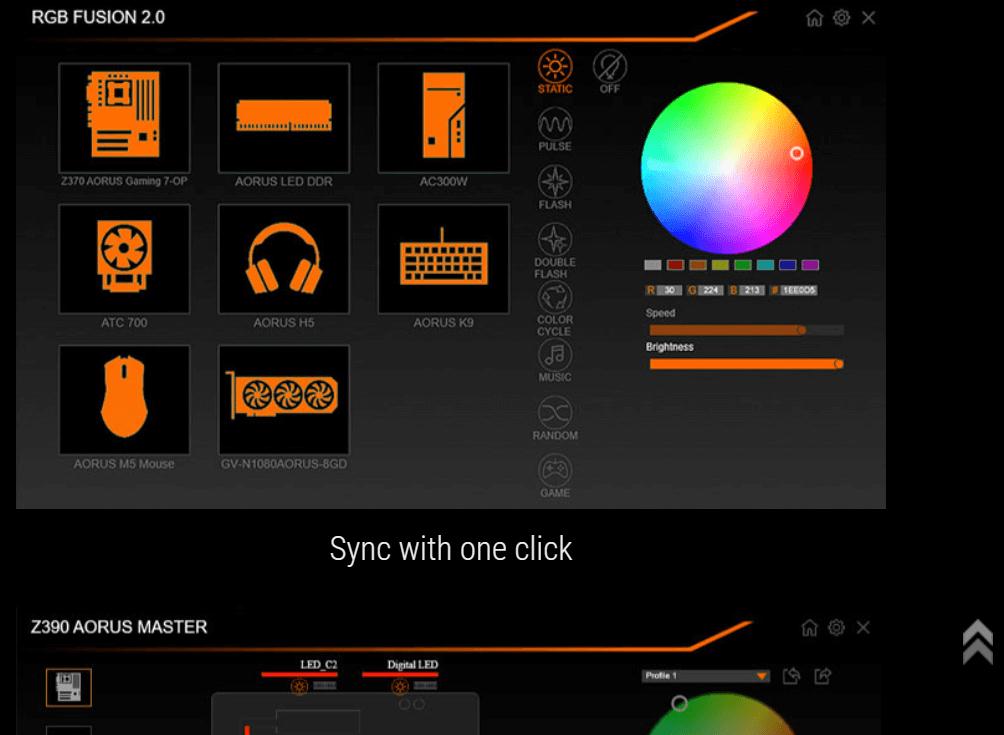
Task: Pick the cyan color swatch
Action: pyautogui.click(x=765, y=265)
